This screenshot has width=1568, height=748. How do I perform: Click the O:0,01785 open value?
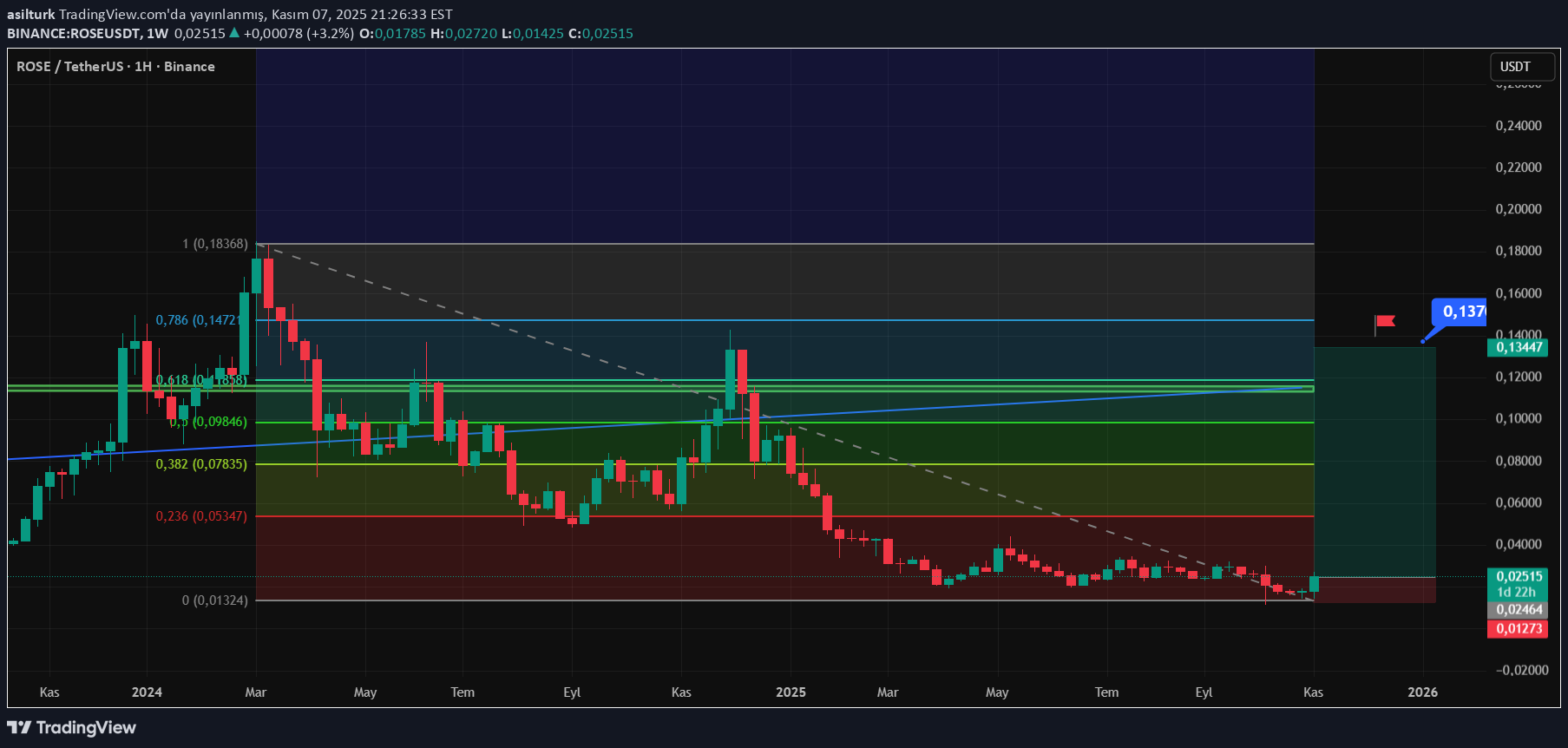392,33
